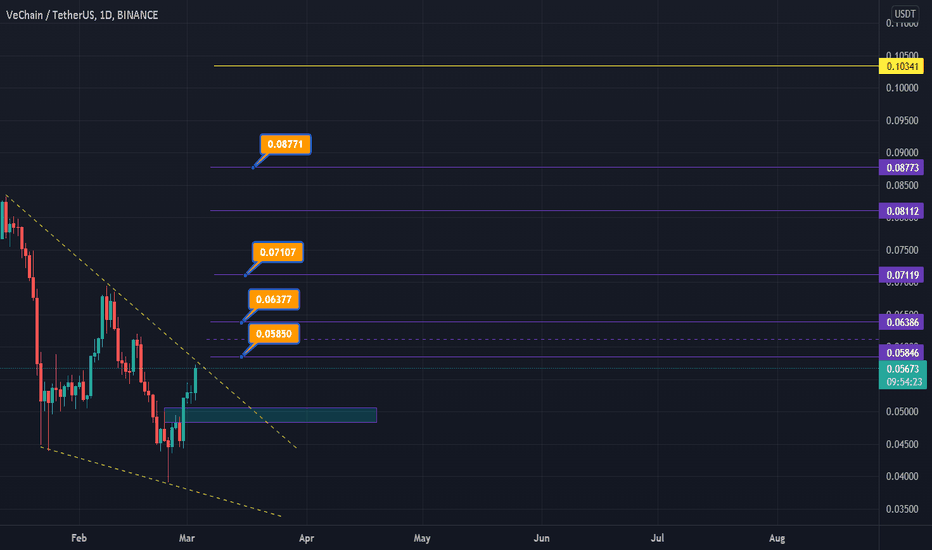Click the purple 0.05846 price label
Screen dimensions: 932x550
[x=901, y=353]
